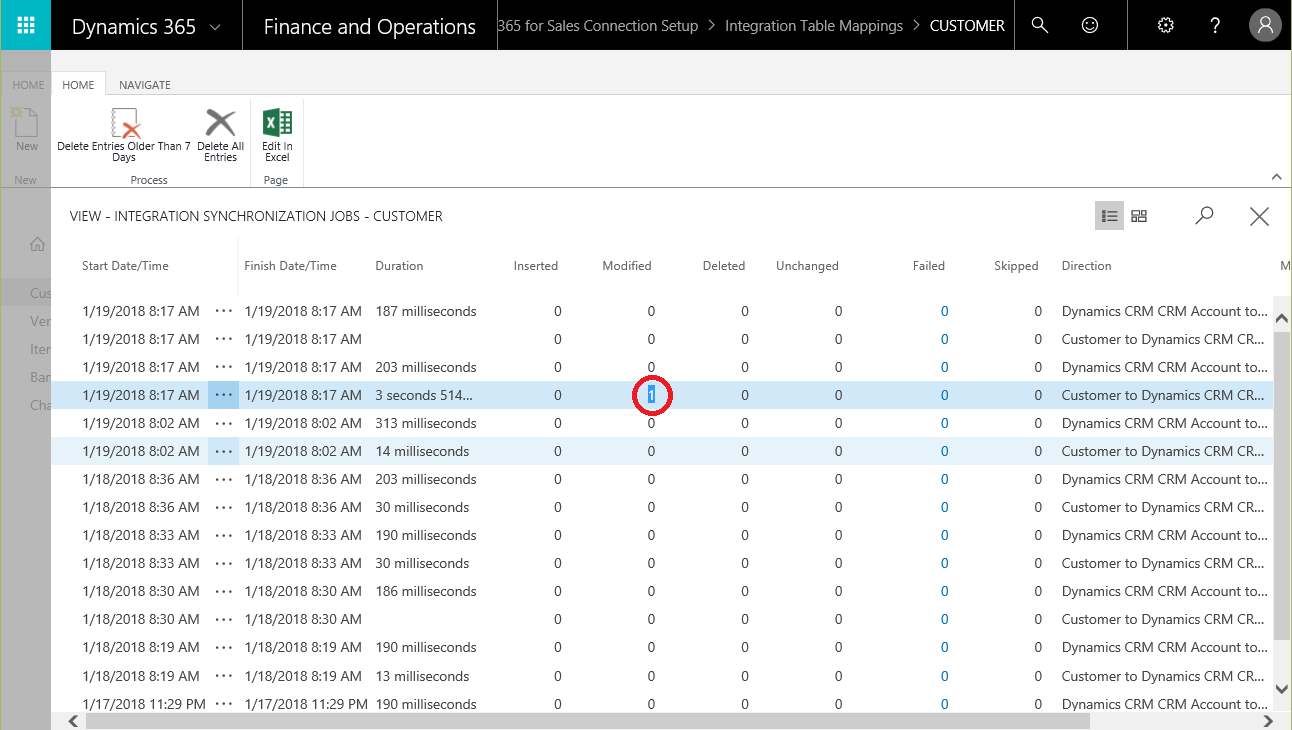Viewport: 1292px width, 730px height.
Task: Click the 1/17/2018 11:29 PM start time
Action: 144,704
